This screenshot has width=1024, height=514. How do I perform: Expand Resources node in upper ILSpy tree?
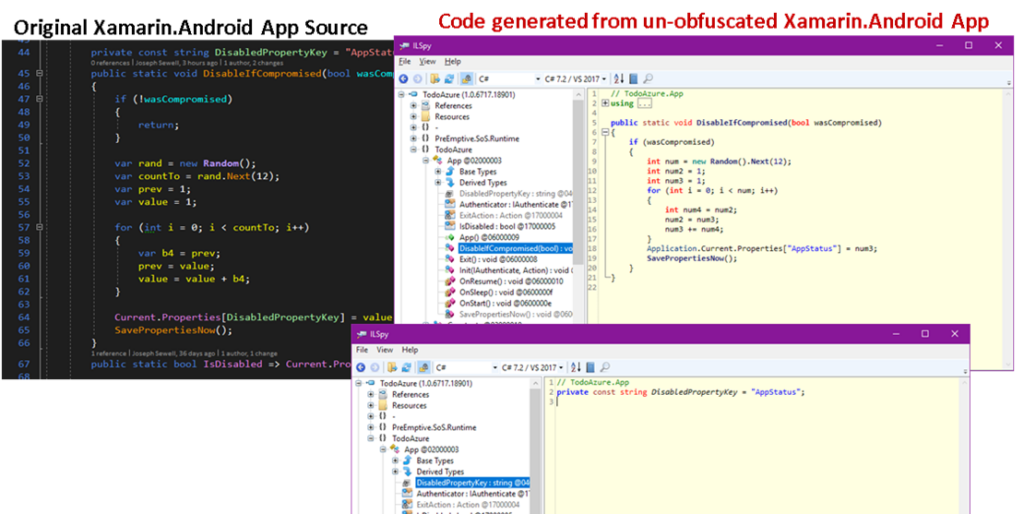413,117
